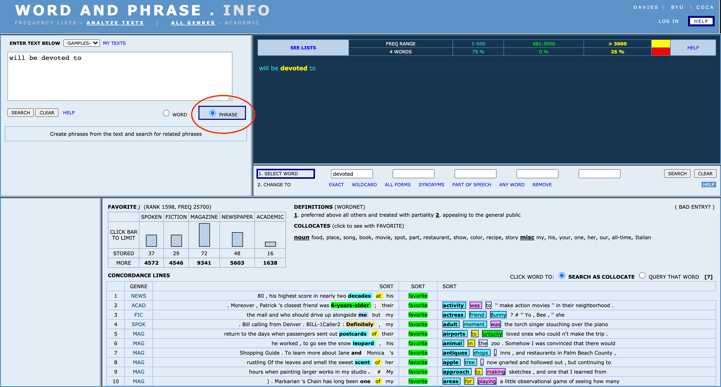Select the PHRASE radio button

click(212, 113)
